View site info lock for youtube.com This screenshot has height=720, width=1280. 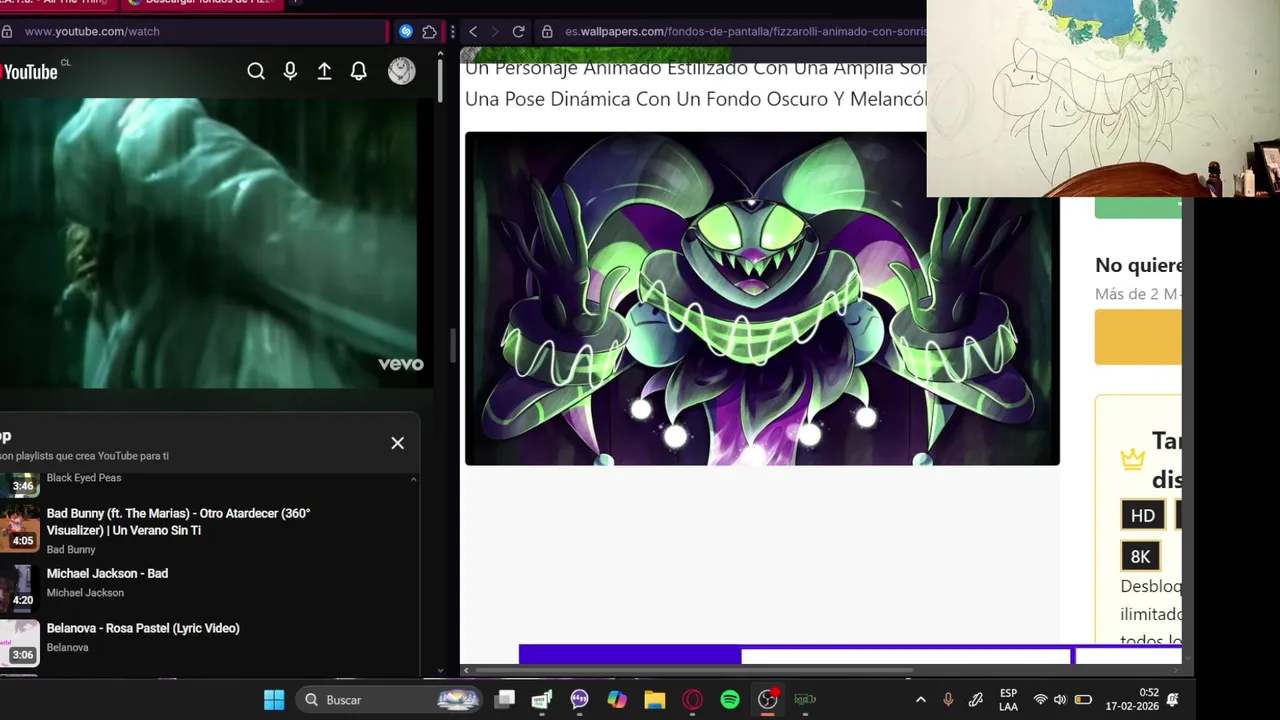pos(7,31)
